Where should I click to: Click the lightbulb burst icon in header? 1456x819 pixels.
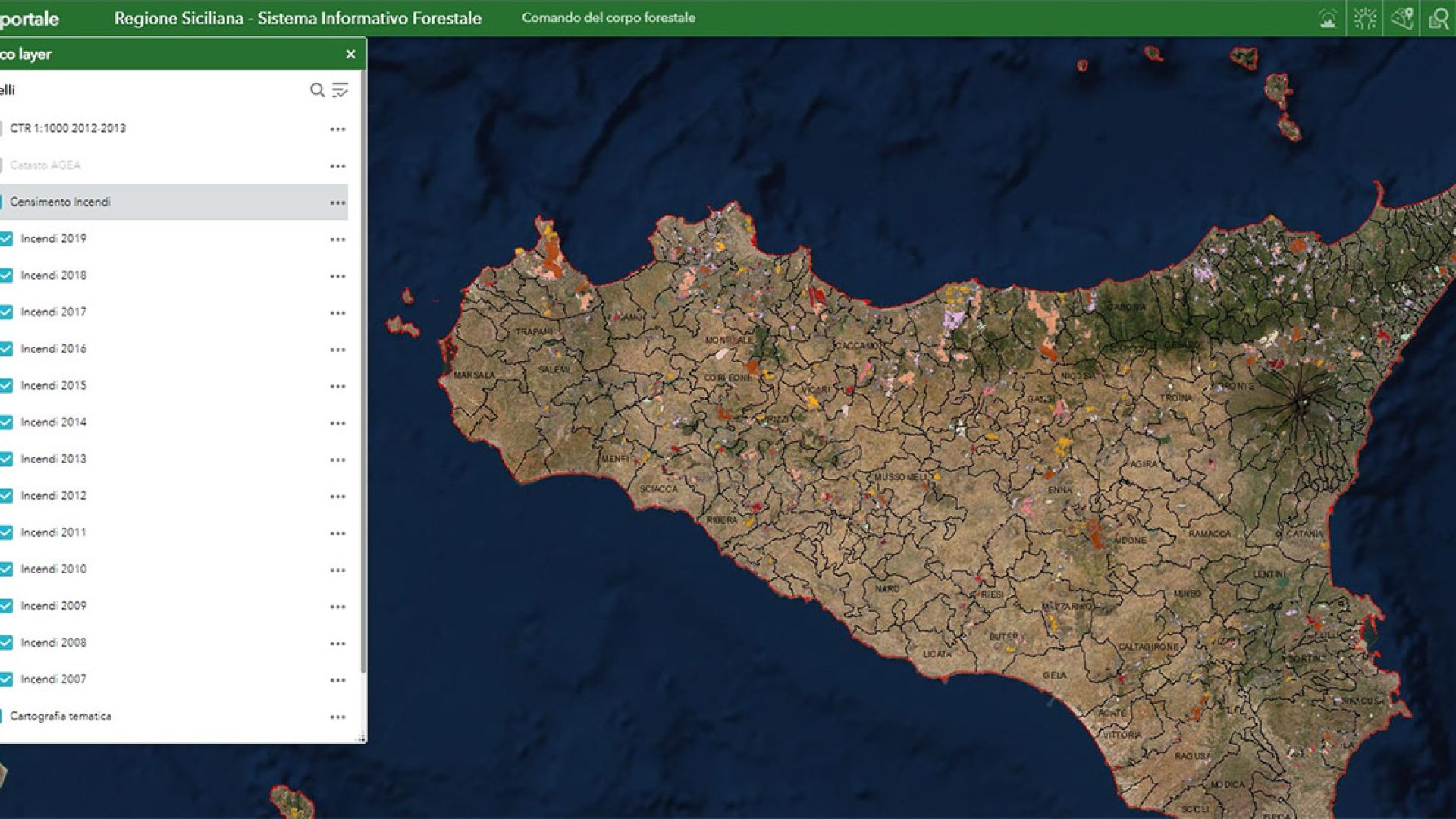(x=1365, y=18)
